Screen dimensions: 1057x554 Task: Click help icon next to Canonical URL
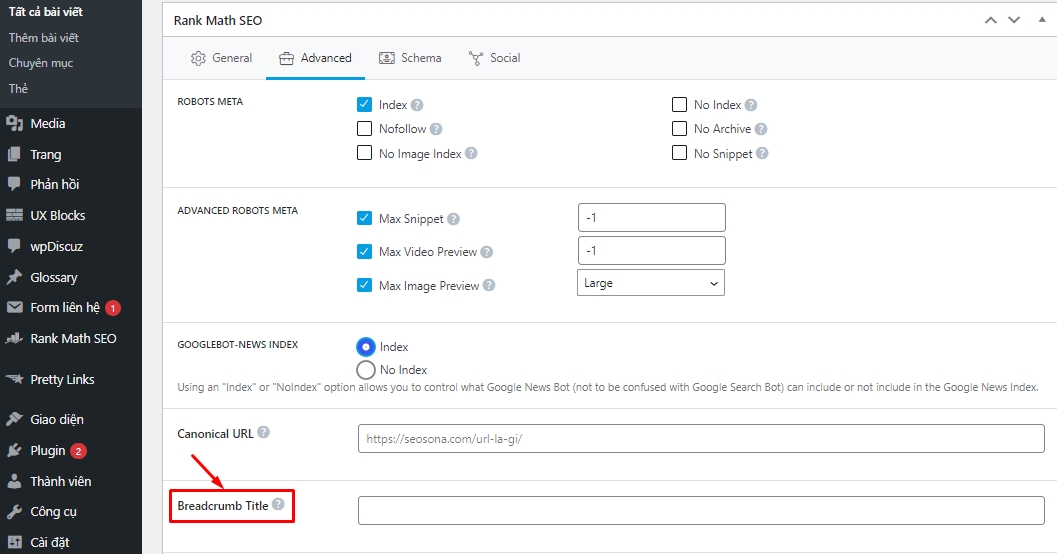[x=264, y=432]
